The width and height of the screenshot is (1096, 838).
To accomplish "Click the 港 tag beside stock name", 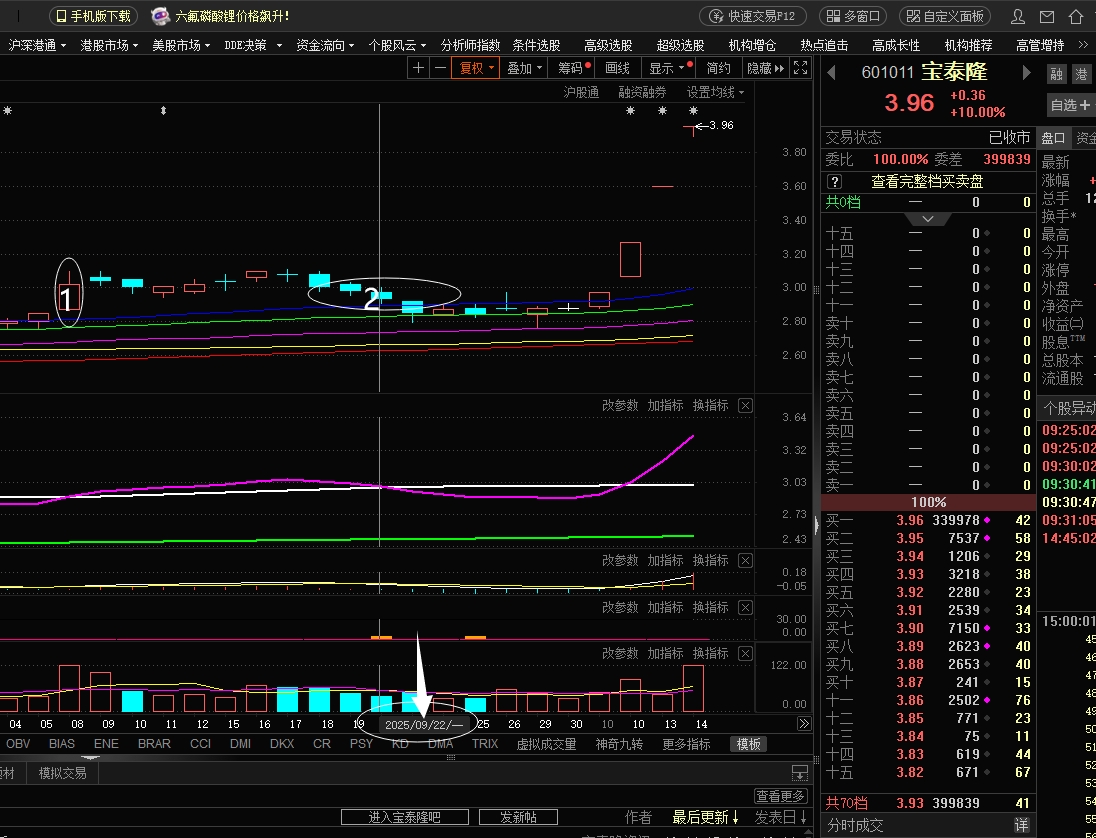I will coord(1081,74).
